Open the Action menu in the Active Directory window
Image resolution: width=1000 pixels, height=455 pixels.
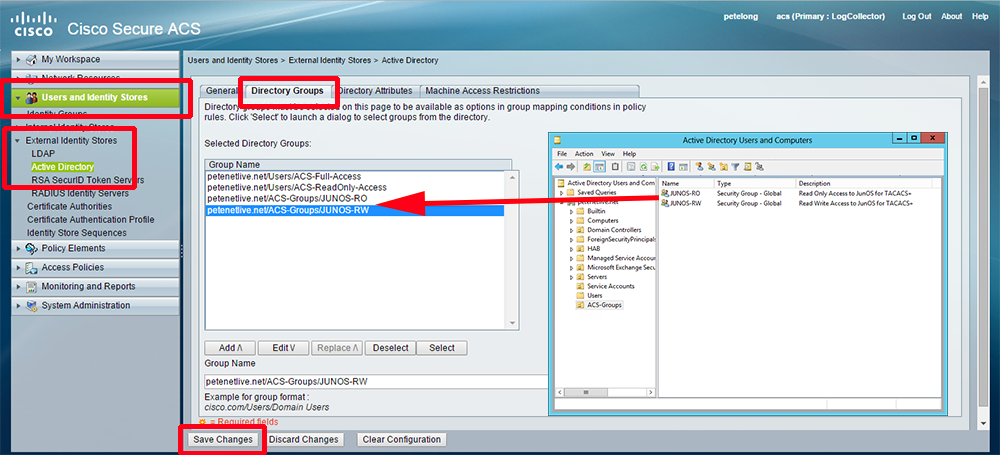[x=584, y=154]
